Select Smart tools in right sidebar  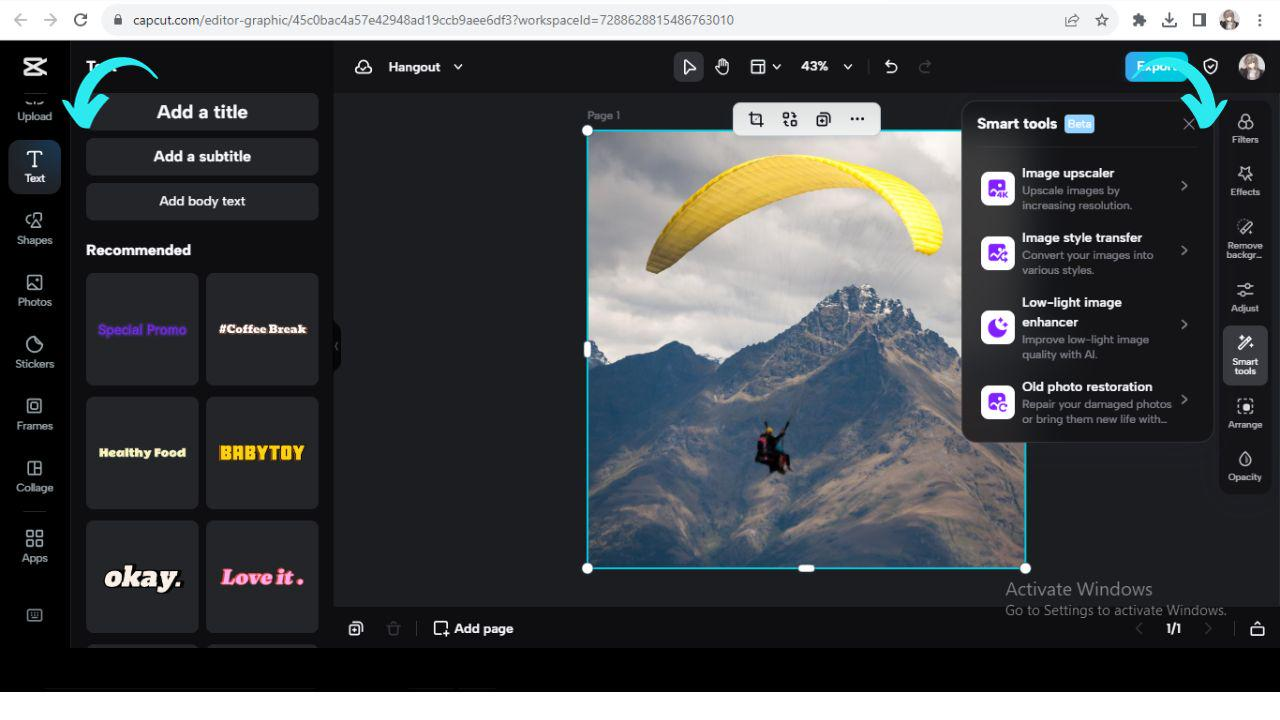(x=1245, y=355)
